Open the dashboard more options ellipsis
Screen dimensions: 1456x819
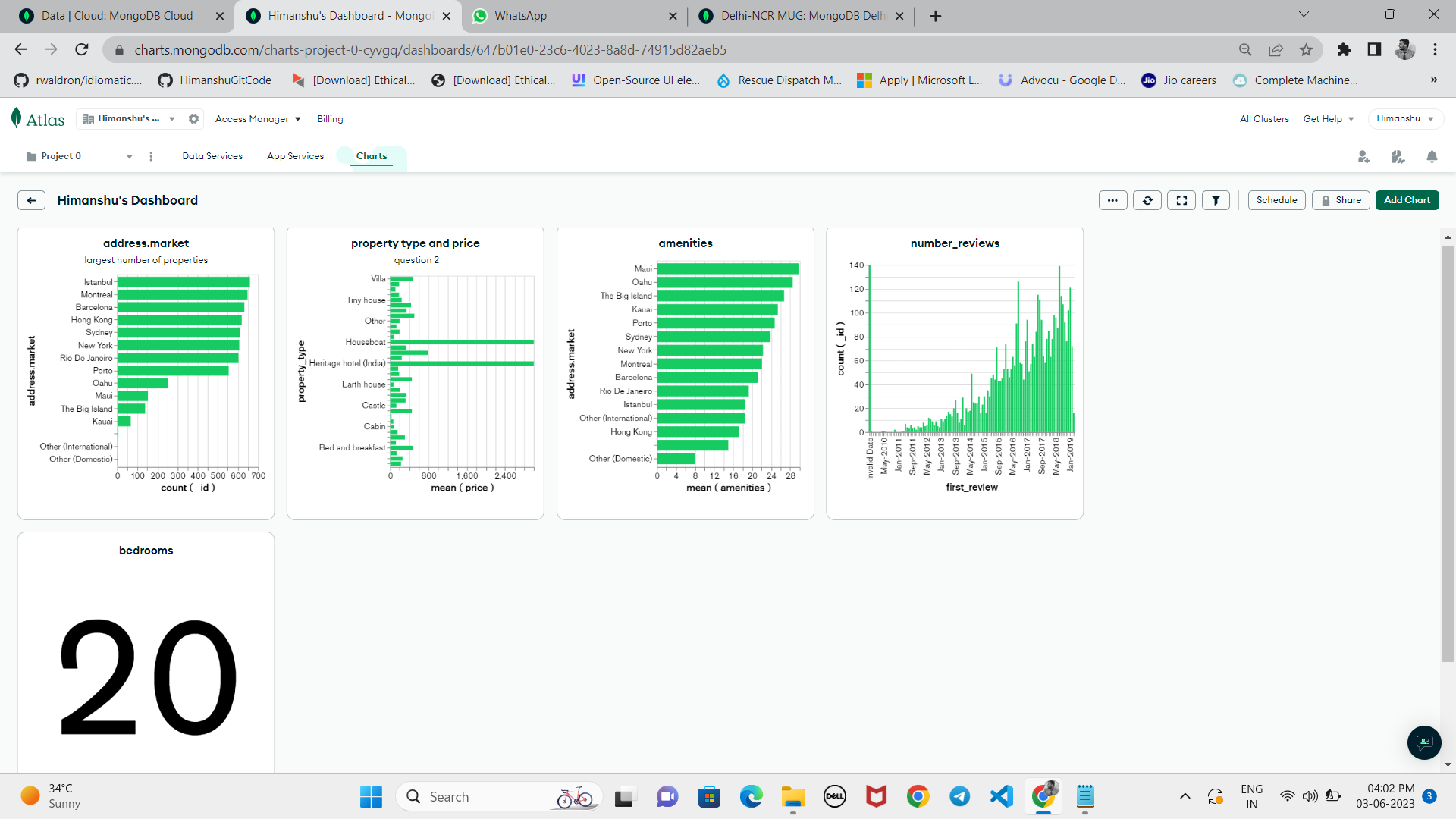[1112, 200]
